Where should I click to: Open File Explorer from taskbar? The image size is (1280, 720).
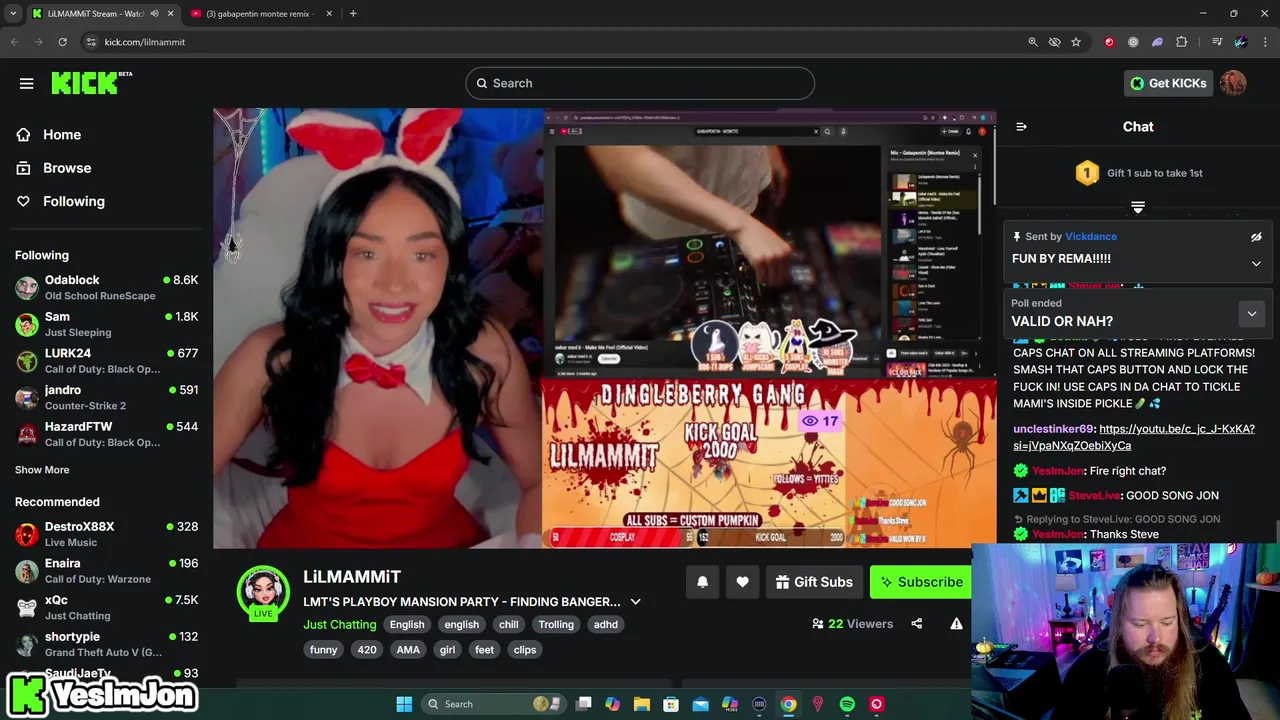642,704
